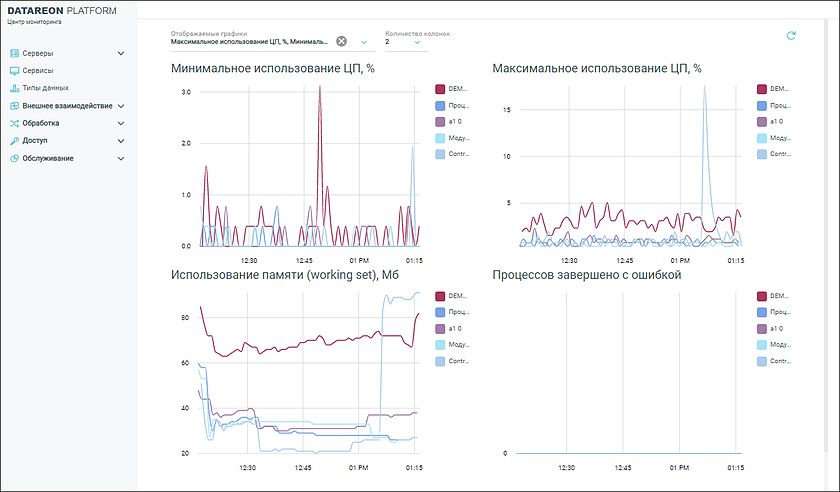Click the refresh icon at top right

(x=791, y=36)
